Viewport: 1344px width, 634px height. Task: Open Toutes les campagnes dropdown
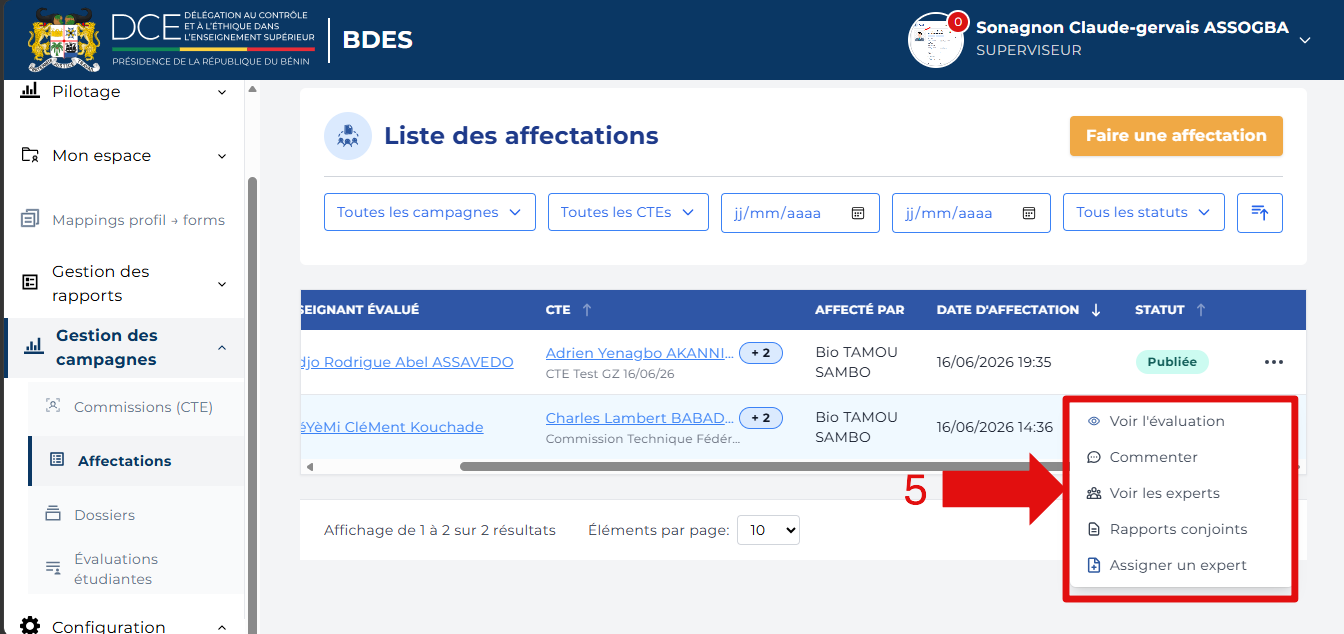click(x=430, y=212)
